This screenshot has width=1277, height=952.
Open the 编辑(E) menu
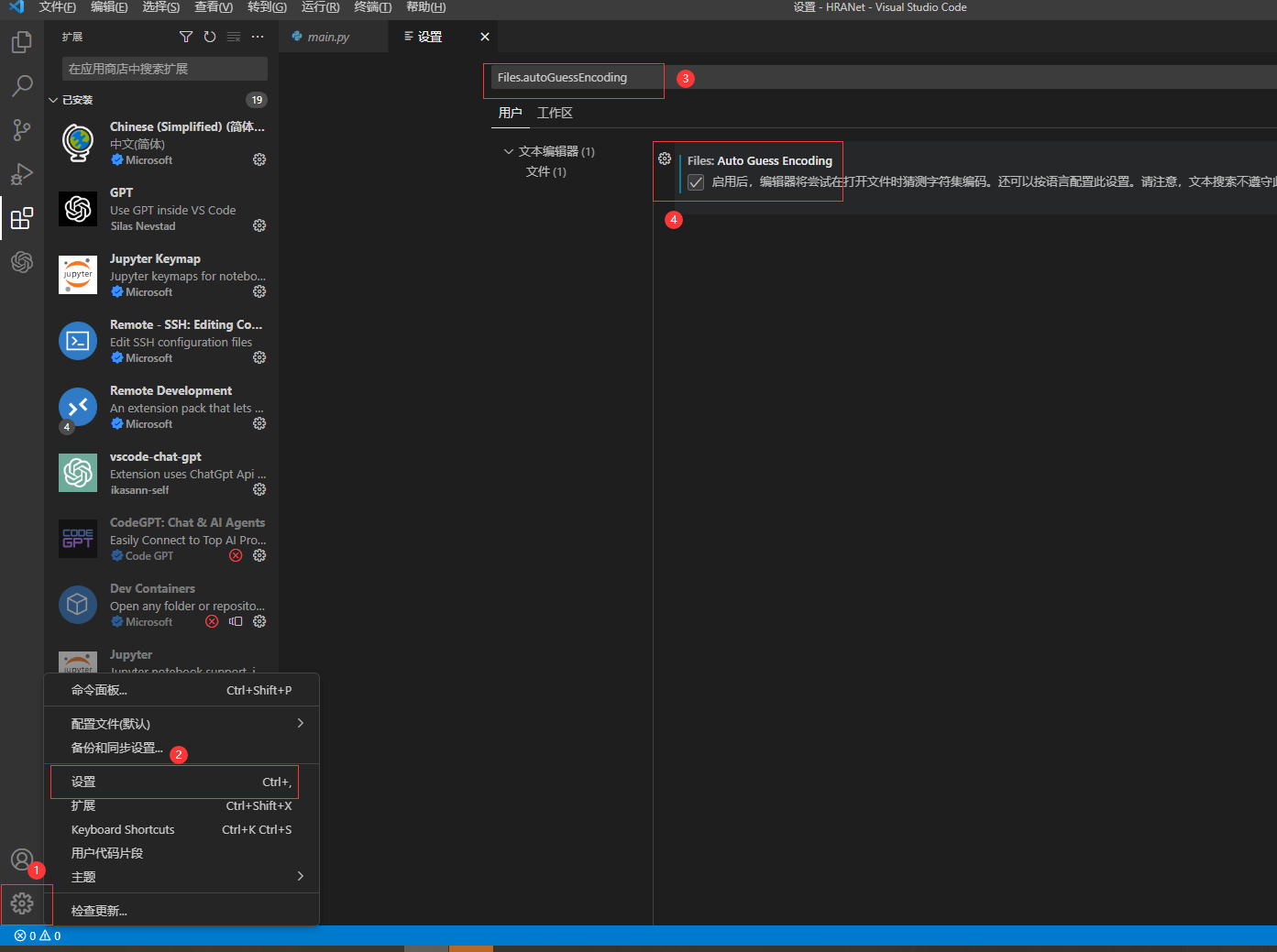coord(109,7)
